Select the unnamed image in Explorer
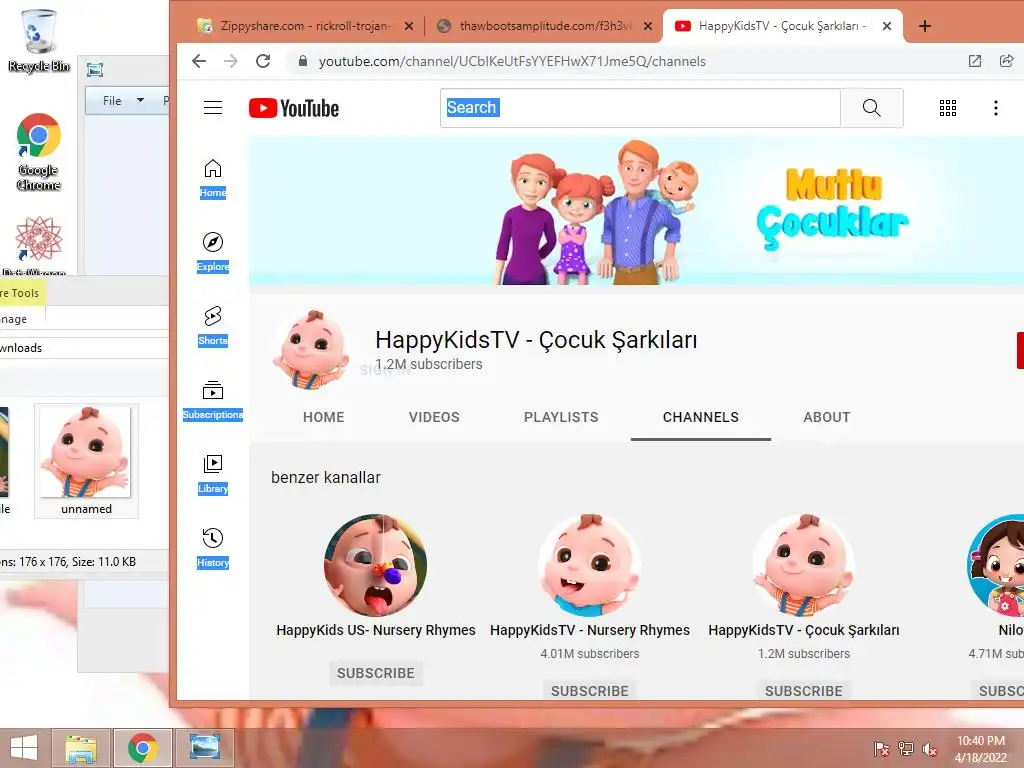Screen dimensions: 1024x768 (86, 460)
